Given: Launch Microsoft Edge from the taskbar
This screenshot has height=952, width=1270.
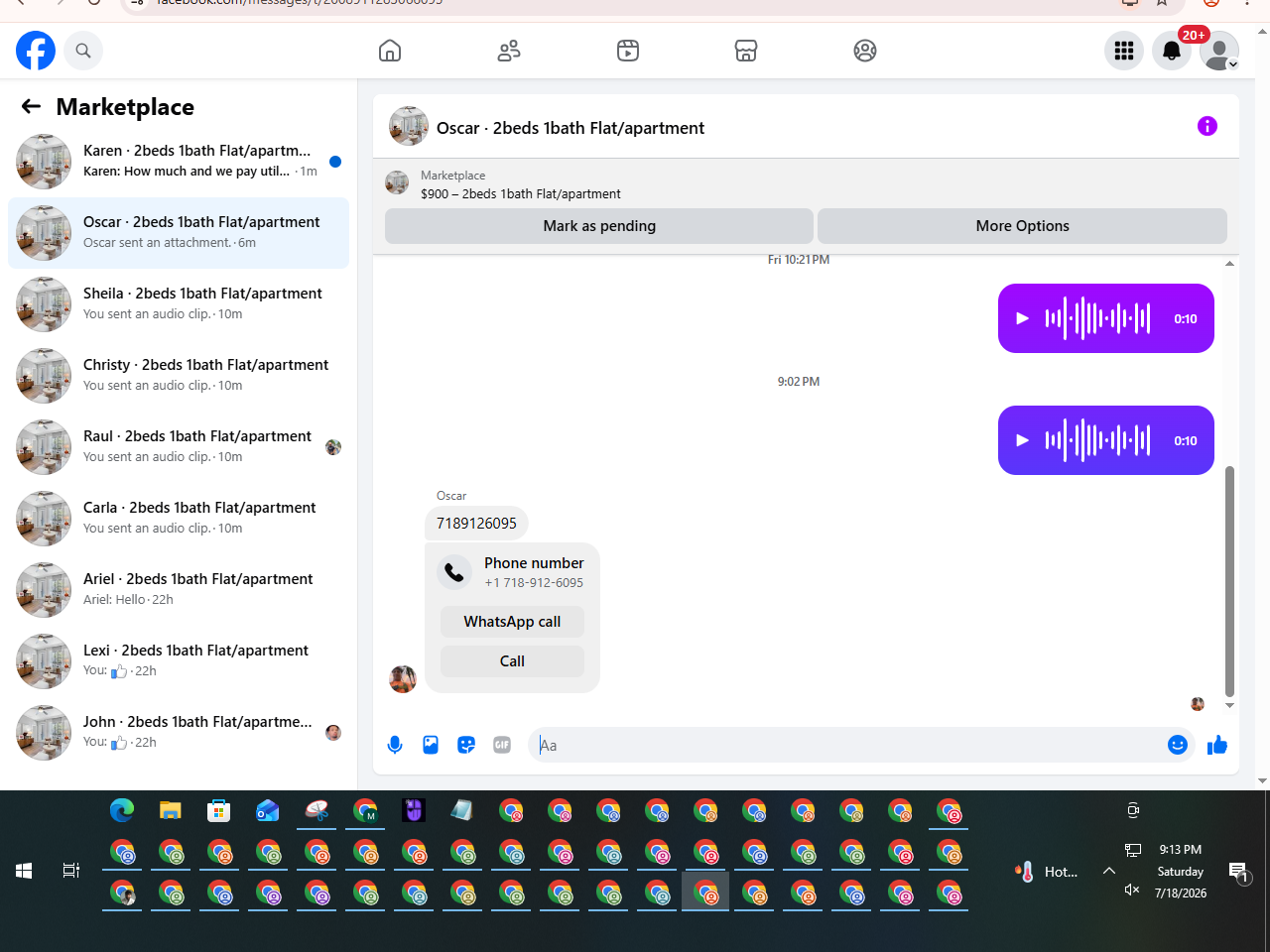Looking at the screenshot, I should click(122, 811).
